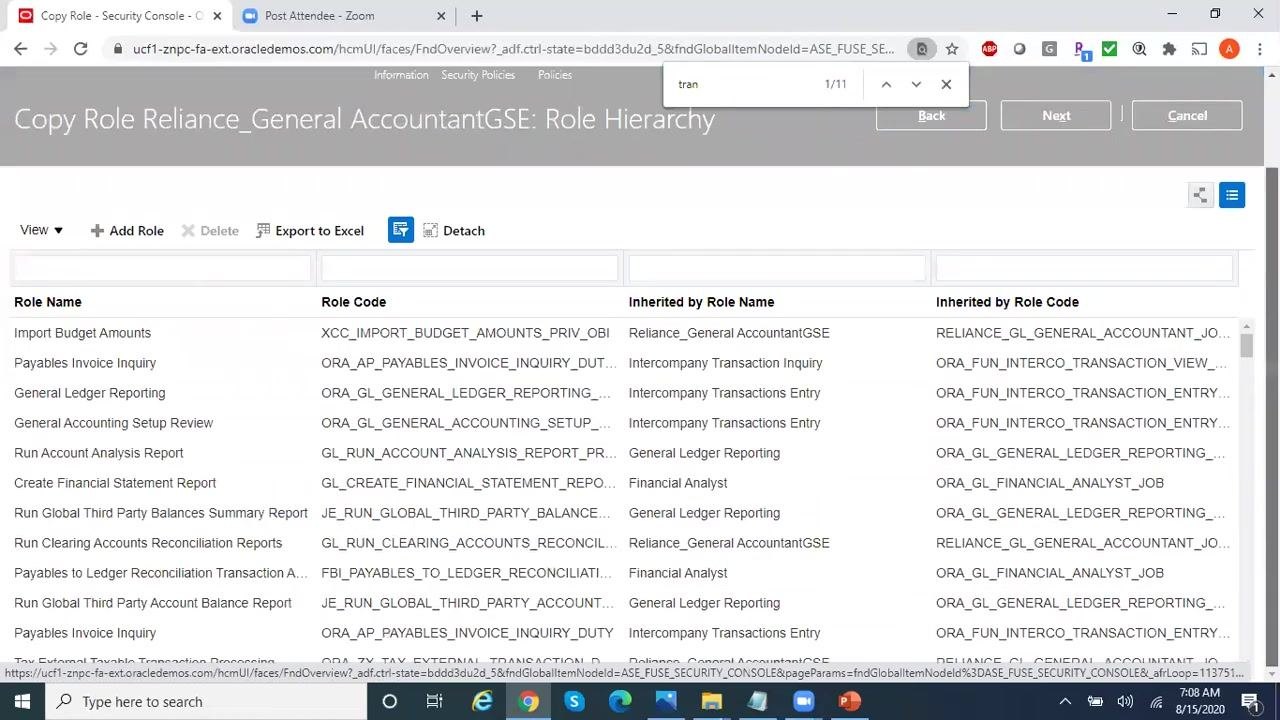Close the find-in-page bar
This screenshot has width=1280, height=720.
click(946, 84)
